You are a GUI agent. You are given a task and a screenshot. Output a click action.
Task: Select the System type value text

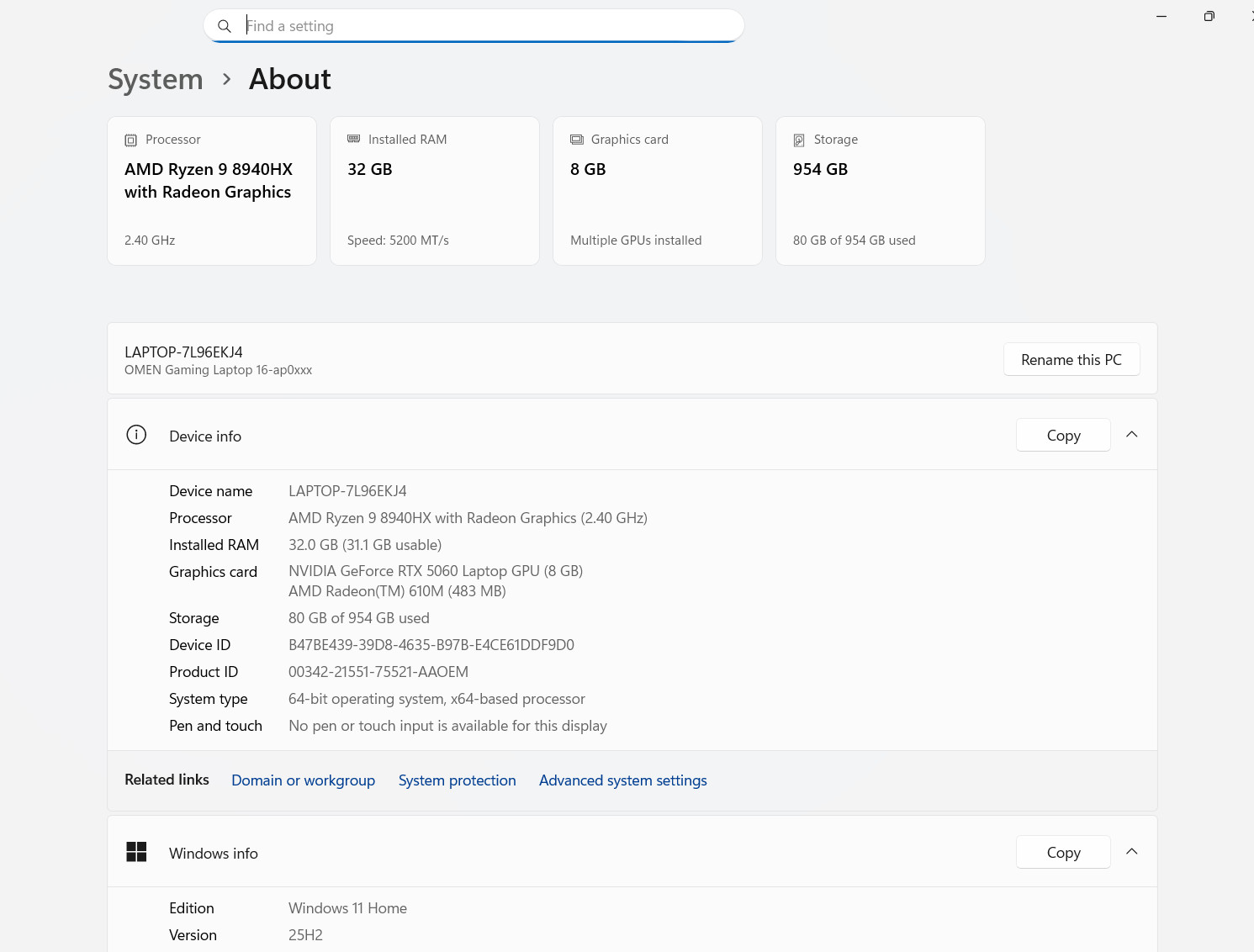437,699
